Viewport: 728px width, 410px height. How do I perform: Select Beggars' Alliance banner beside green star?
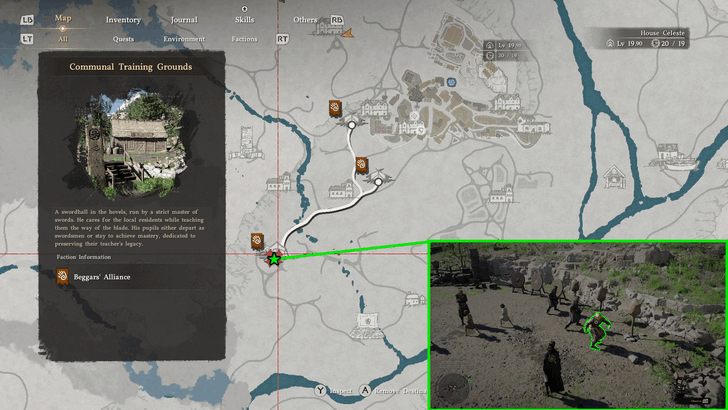click(x=257, y=241)
